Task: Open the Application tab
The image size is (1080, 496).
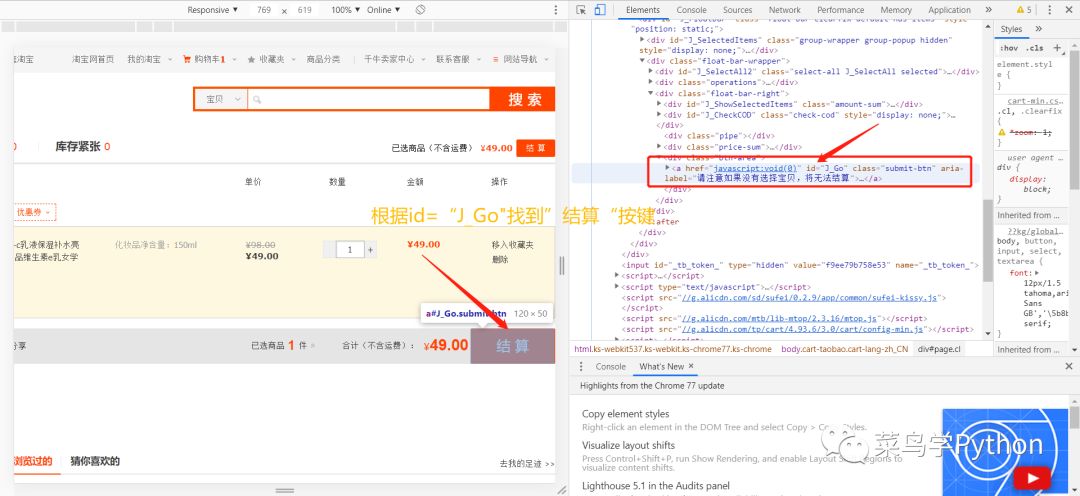Action: tap(949, 10)
